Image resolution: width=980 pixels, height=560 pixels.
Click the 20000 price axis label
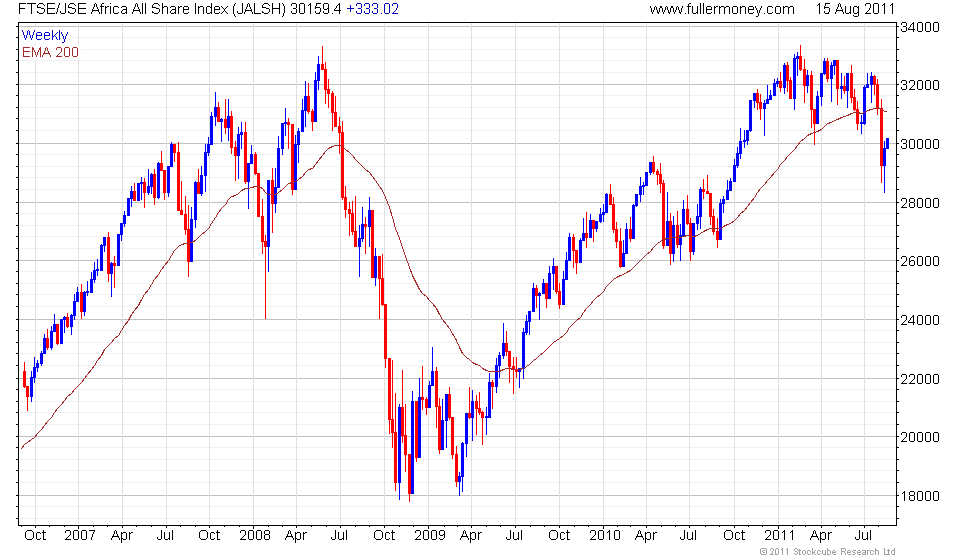(919, 437)
